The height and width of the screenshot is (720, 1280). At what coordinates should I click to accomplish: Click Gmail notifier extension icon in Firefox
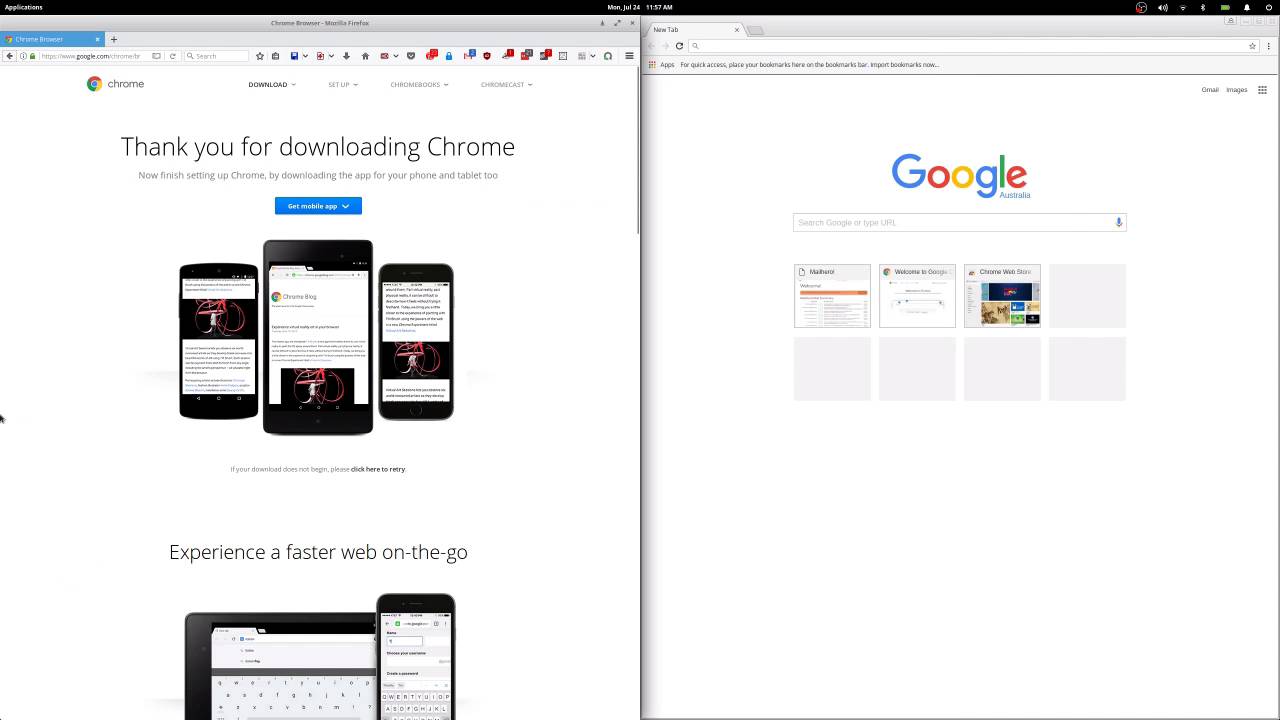468,55
